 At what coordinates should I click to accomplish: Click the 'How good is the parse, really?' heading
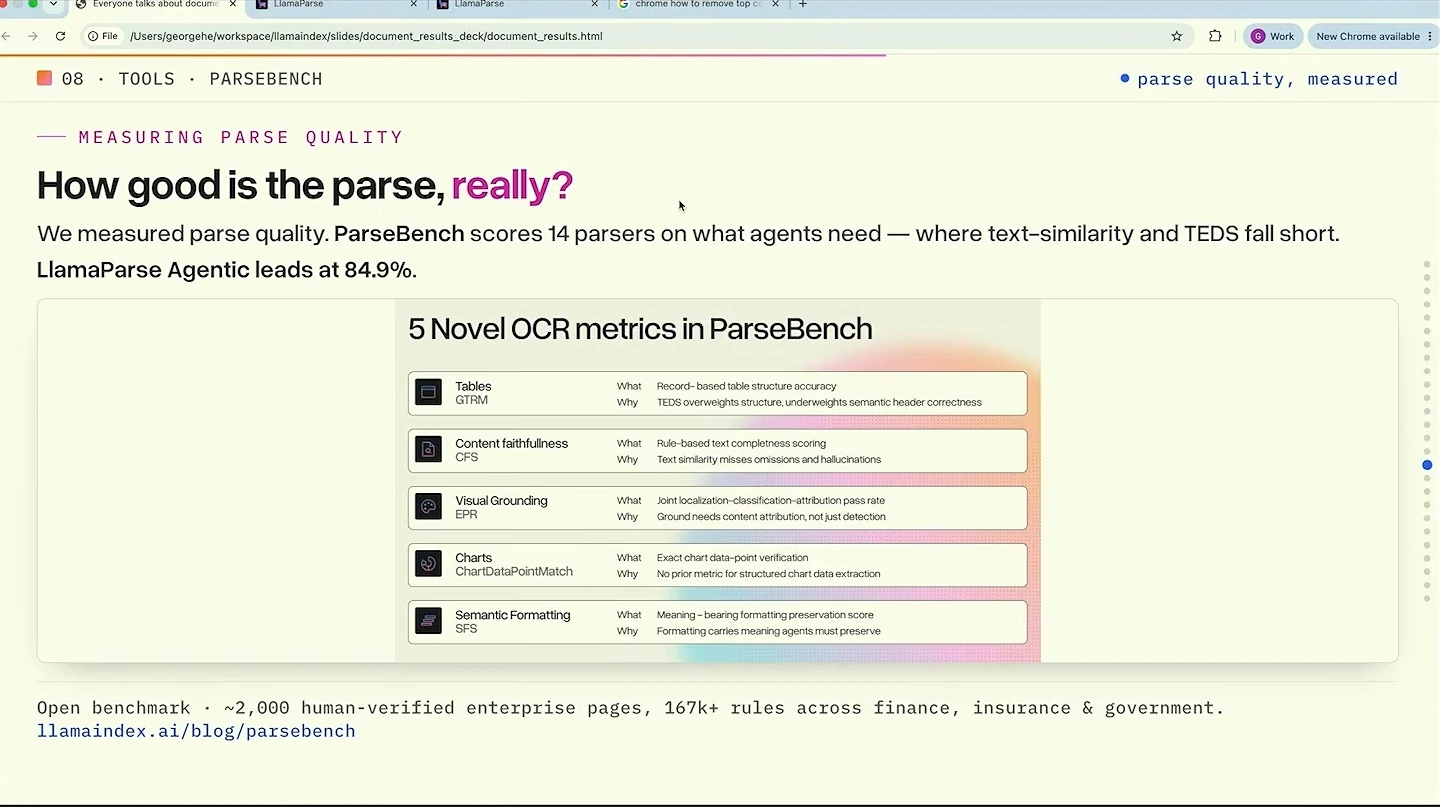305,186
